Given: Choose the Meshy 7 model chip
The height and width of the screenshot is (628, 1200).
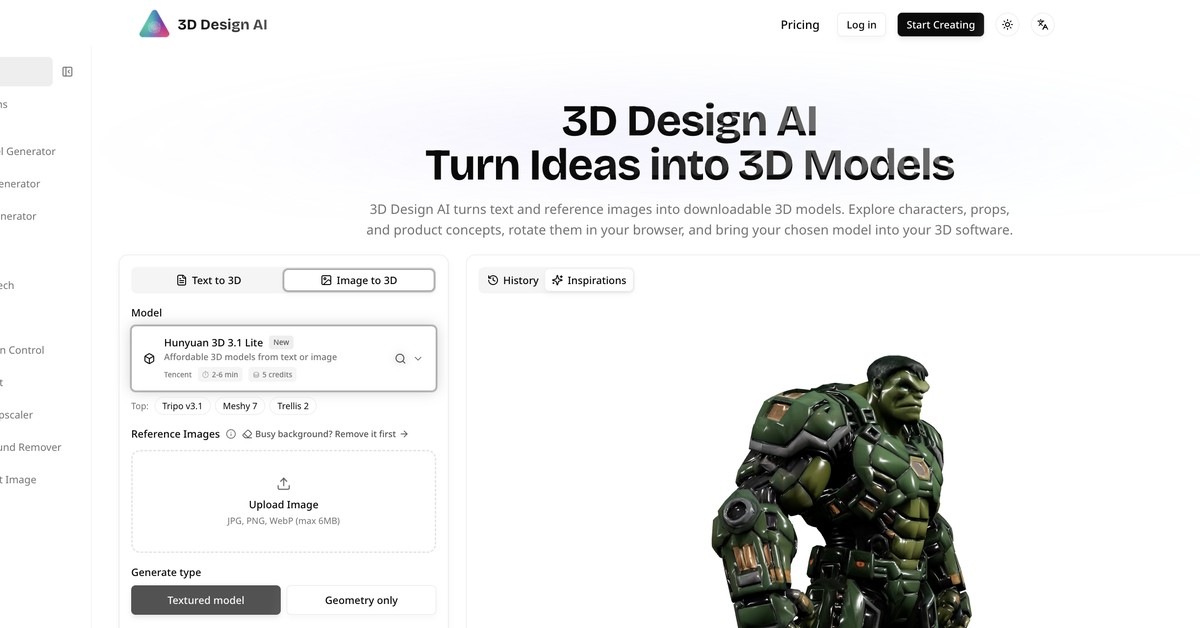Looking at the screenshot, I should coord(240,406).
